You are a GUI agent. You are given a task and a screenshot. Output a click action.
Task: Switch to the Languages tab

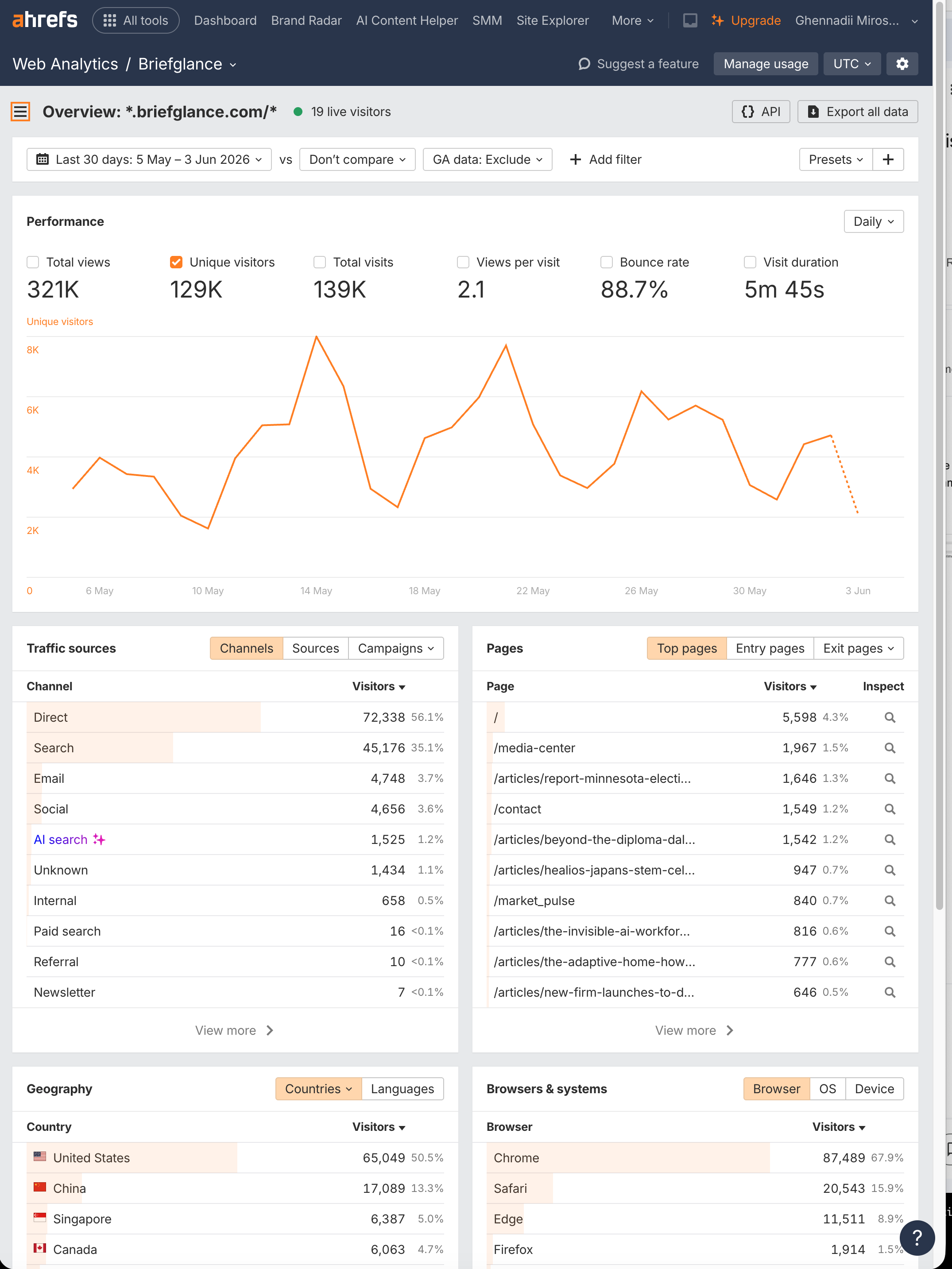(x=402, y=1089)
